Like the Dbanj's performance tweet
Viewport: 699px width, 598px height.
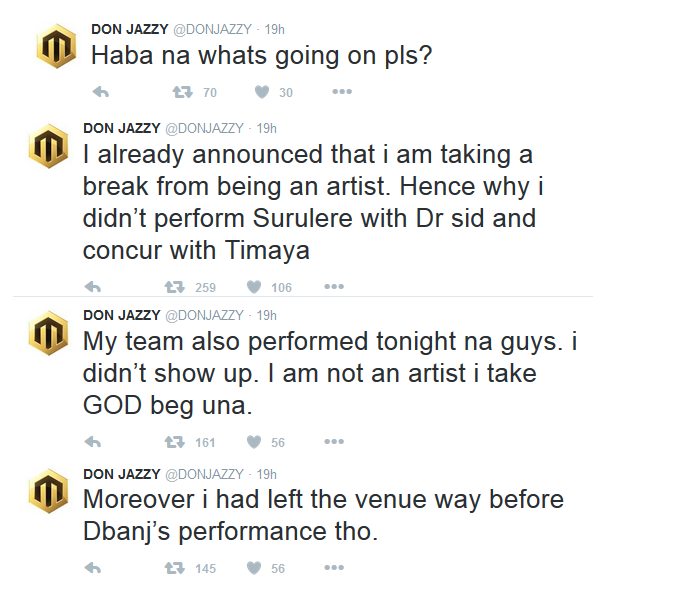point(254,568)
